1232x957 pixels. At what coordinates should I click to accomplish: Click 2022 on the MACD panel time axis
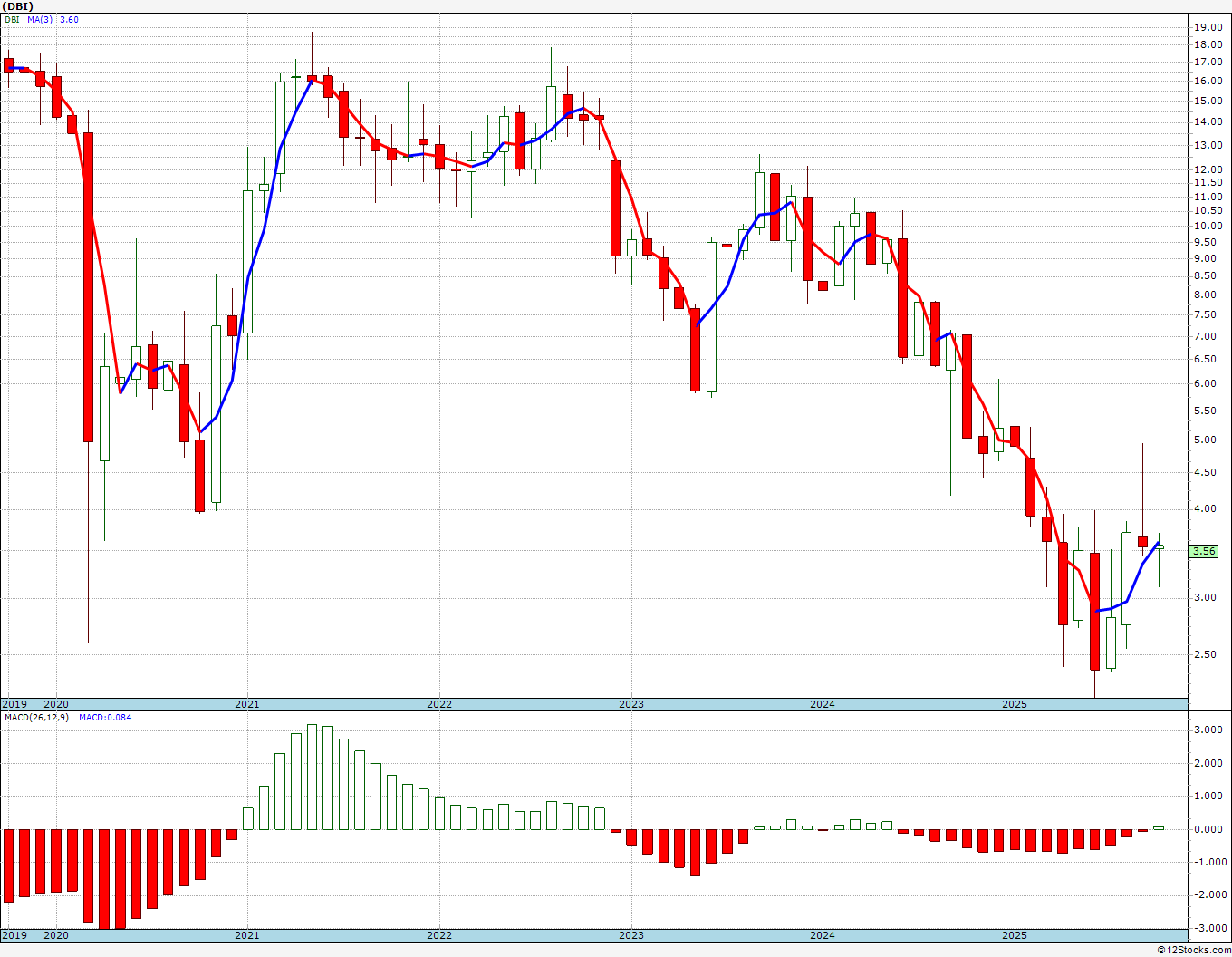point(439,935)
